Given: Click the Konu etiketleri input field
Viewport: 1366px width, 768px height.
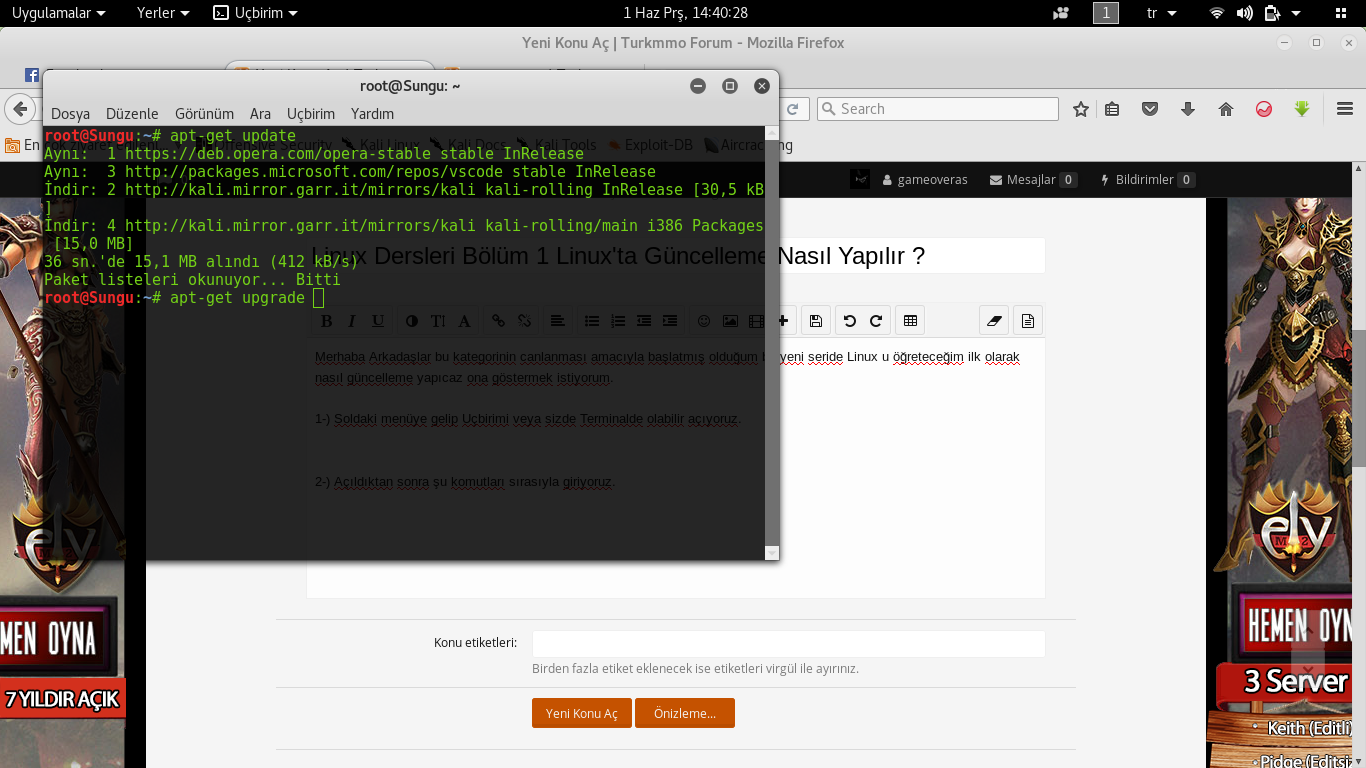Looking at the screenshot, I should click(x=789, y=644).
